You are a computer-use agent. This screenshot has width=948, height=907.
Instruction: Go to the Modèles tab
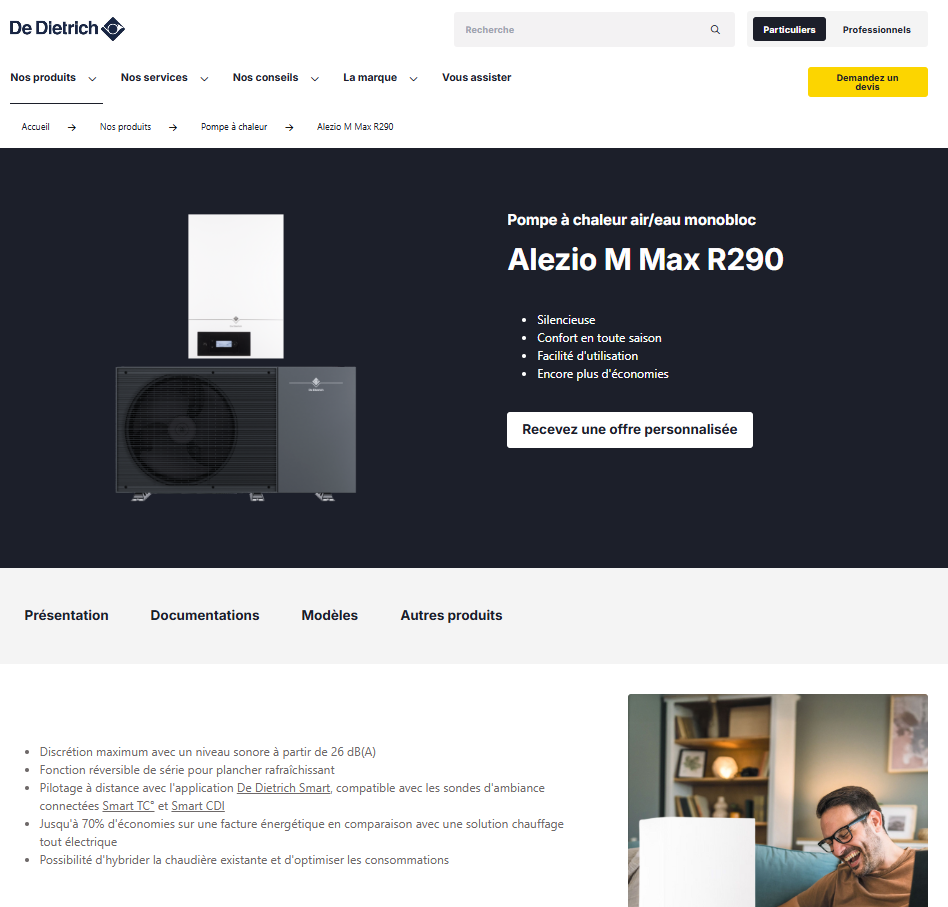point(330,615)
